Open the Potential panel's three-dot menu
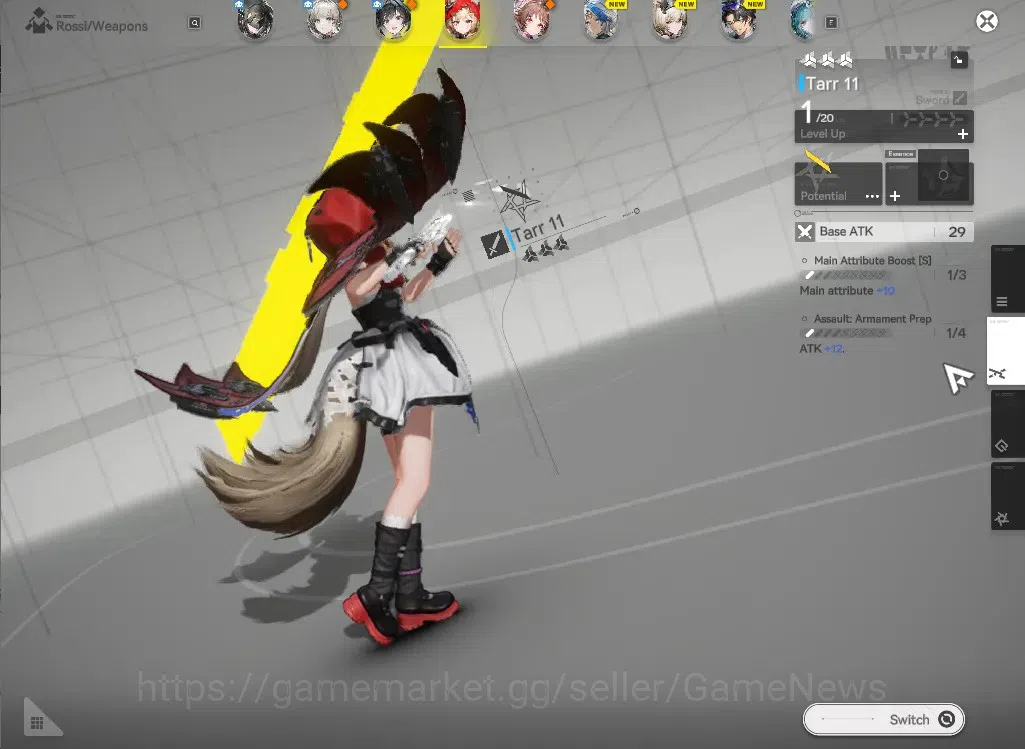1025x749 pixels. point(872,196)
